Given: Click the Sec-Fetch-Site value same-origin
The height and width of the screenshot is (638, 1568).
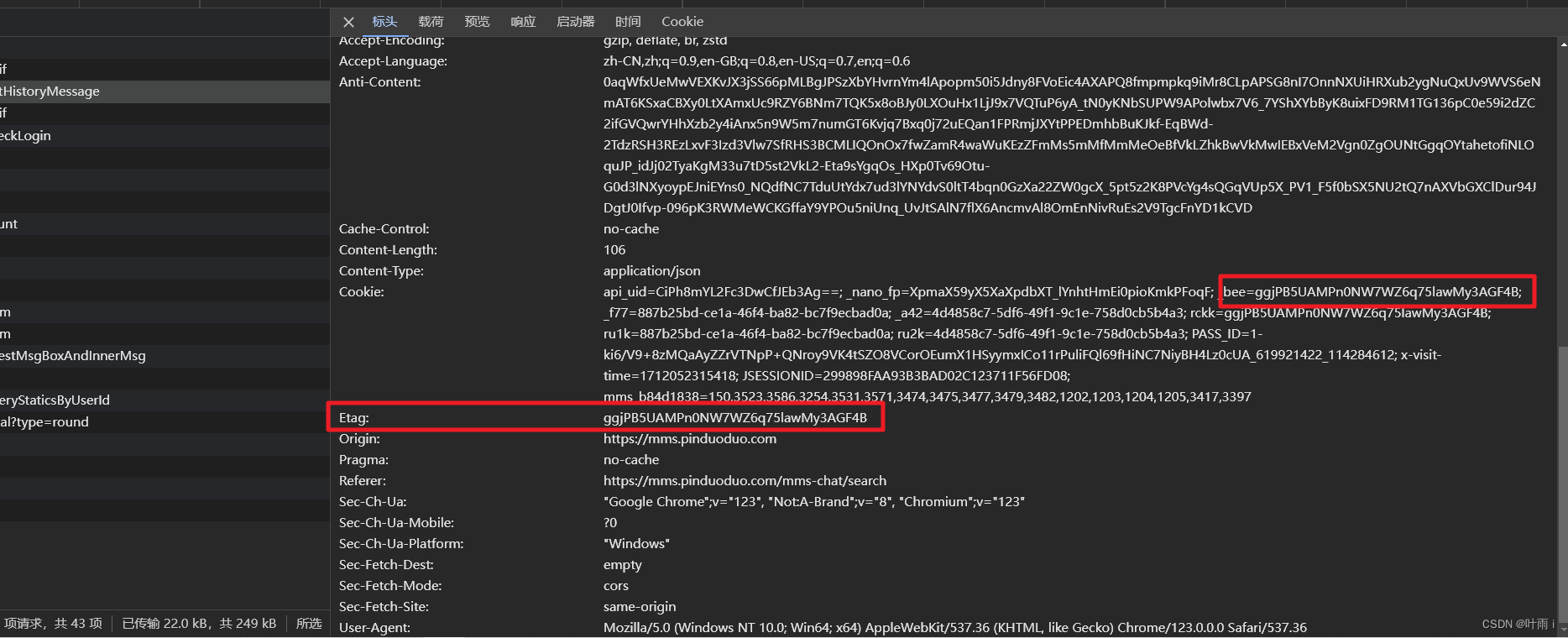Looking at the screenshot, I should (639, 607).
